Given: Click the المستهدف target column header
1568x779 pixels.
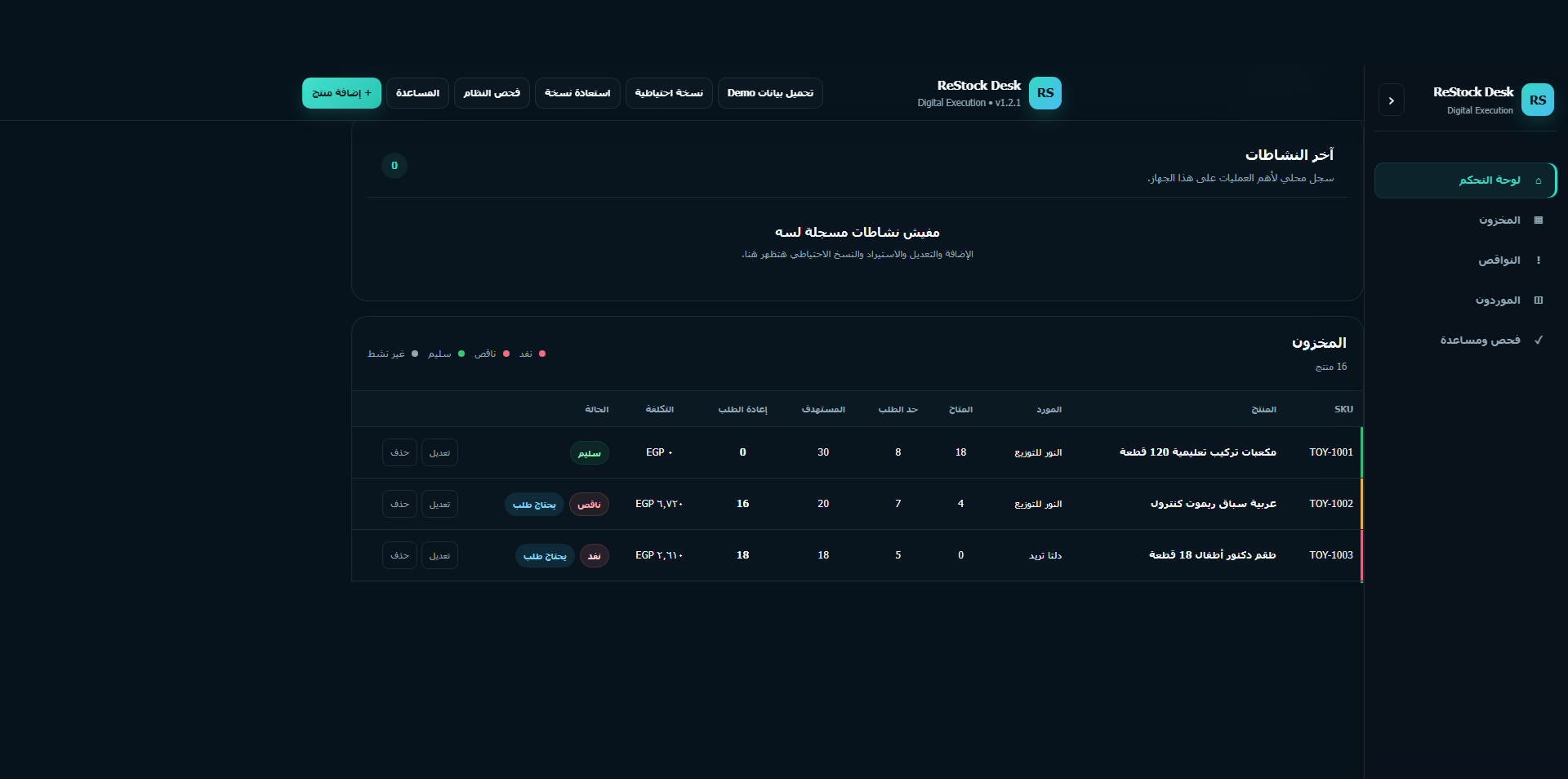Looking at the screenshot, I should (x=823, y=409).
